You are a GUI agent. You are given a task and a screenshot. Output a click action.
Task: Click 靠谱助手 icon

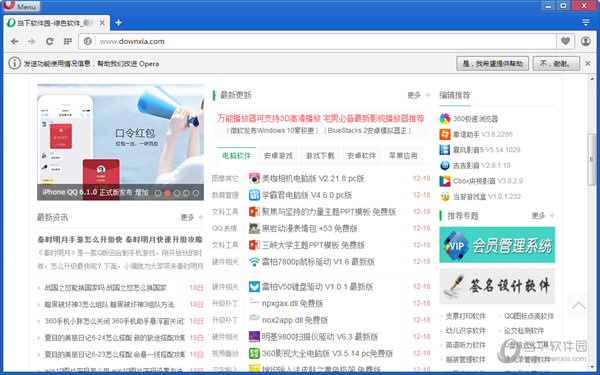pyautogui.click(x=445, y=134)
